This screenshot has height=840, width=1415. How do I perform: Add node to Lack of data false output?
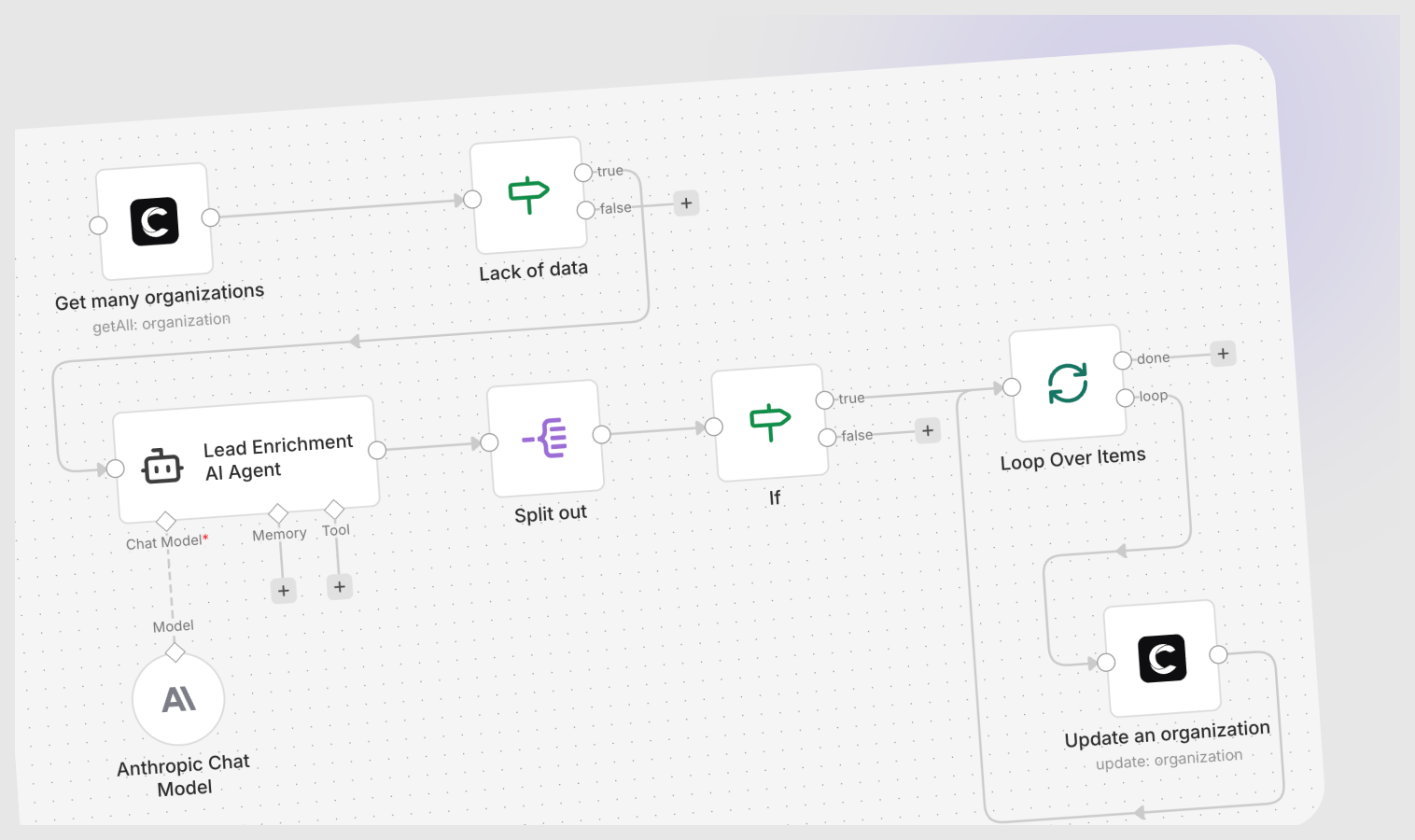point(686,203)
